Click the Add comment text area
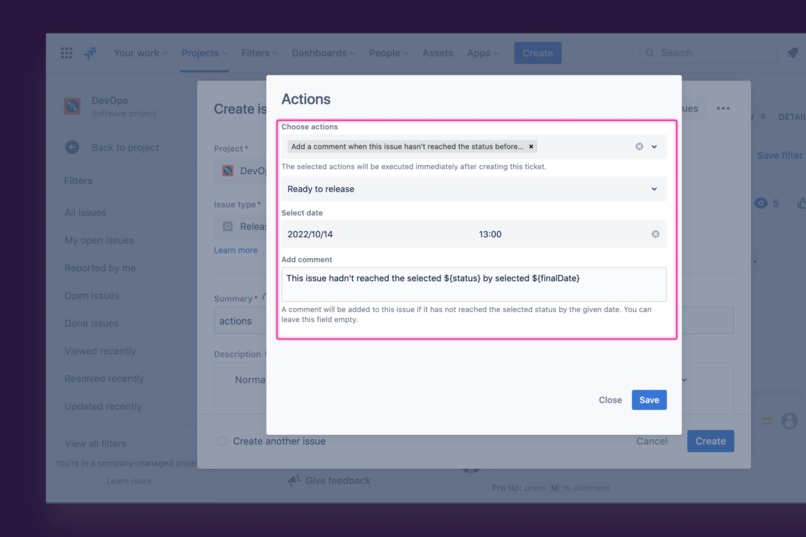Screen dimensions: 806x537 click(474, 284)
